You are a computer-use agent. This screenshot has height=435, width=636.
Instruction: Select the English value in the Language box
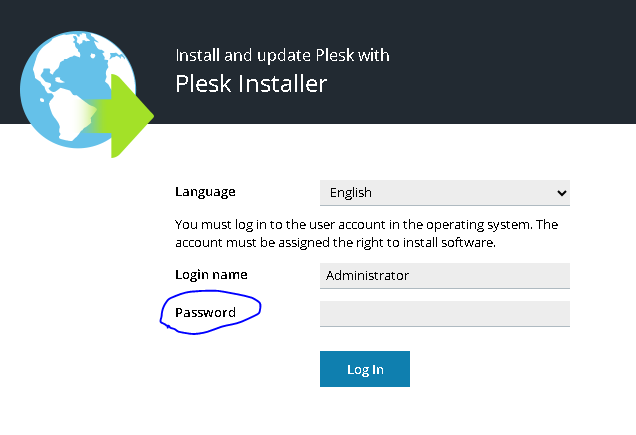click(x=349, y=193)
